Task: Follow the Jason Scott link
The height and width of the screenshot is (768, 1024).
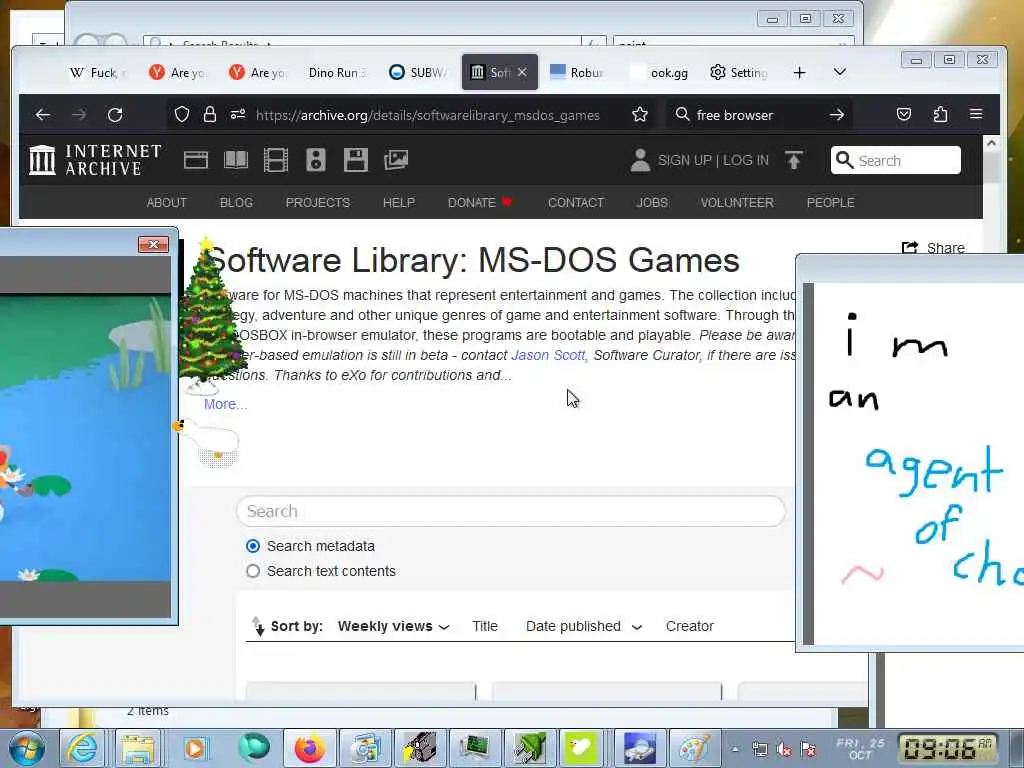Action: pos(548,355)
